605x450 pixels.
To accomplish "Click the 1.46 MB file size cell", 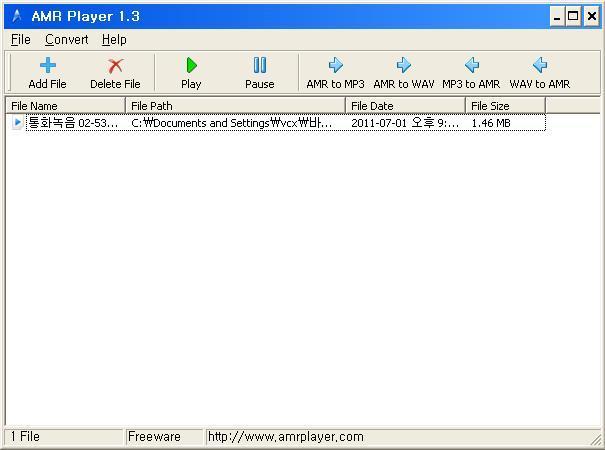I will point(491,123).
